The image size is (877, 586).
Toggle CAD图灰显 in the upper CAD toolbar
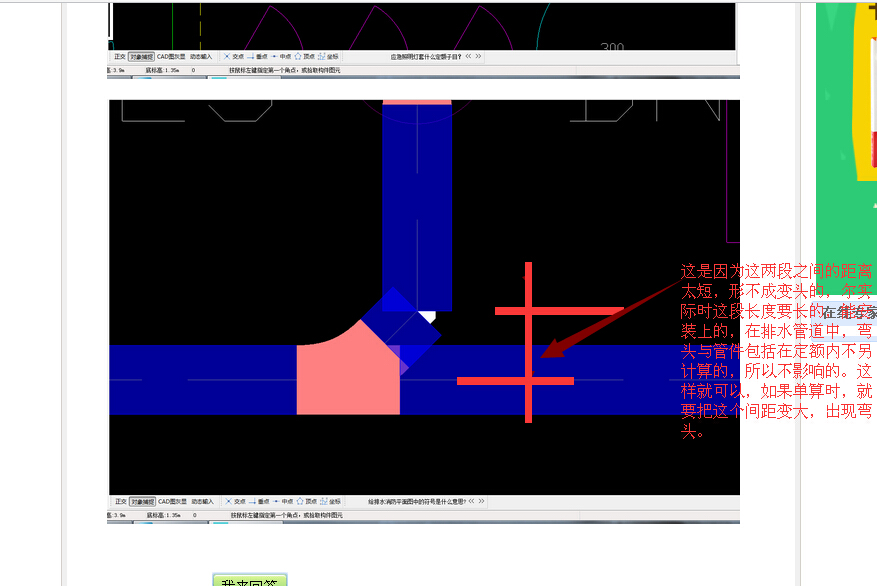[x=171, y=56]
